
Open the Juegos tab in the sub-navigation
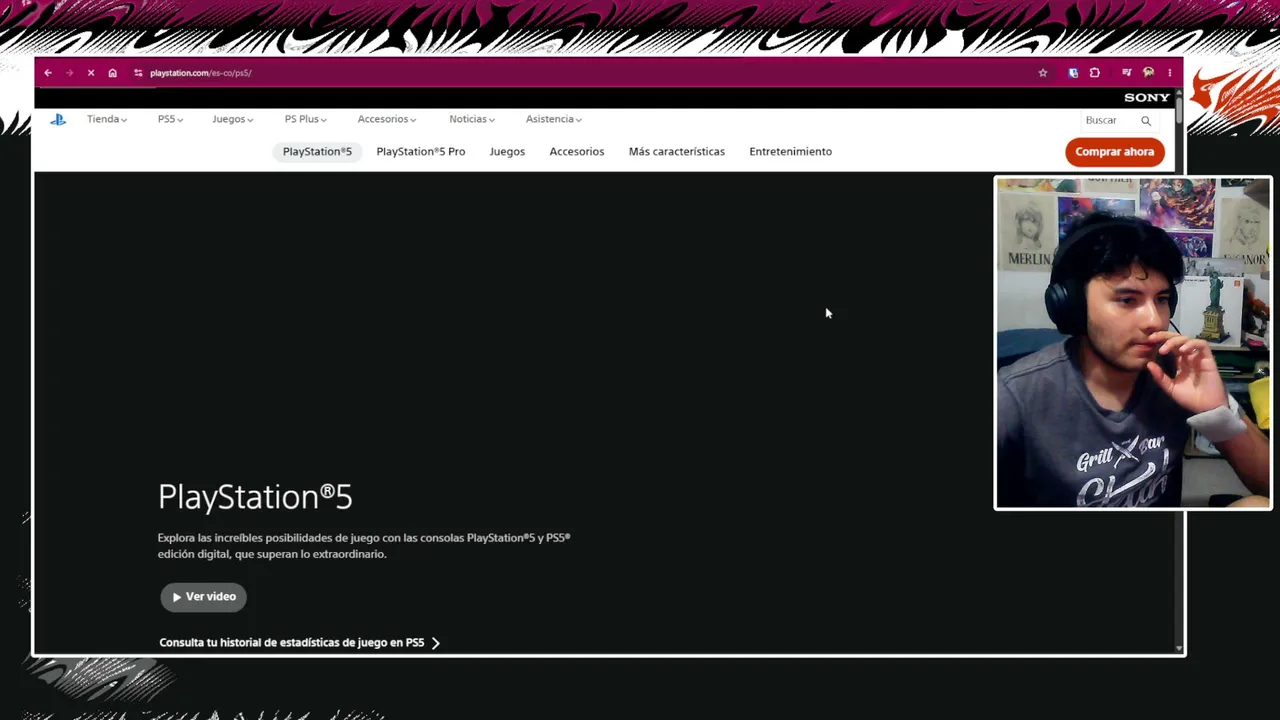(507, 152)
